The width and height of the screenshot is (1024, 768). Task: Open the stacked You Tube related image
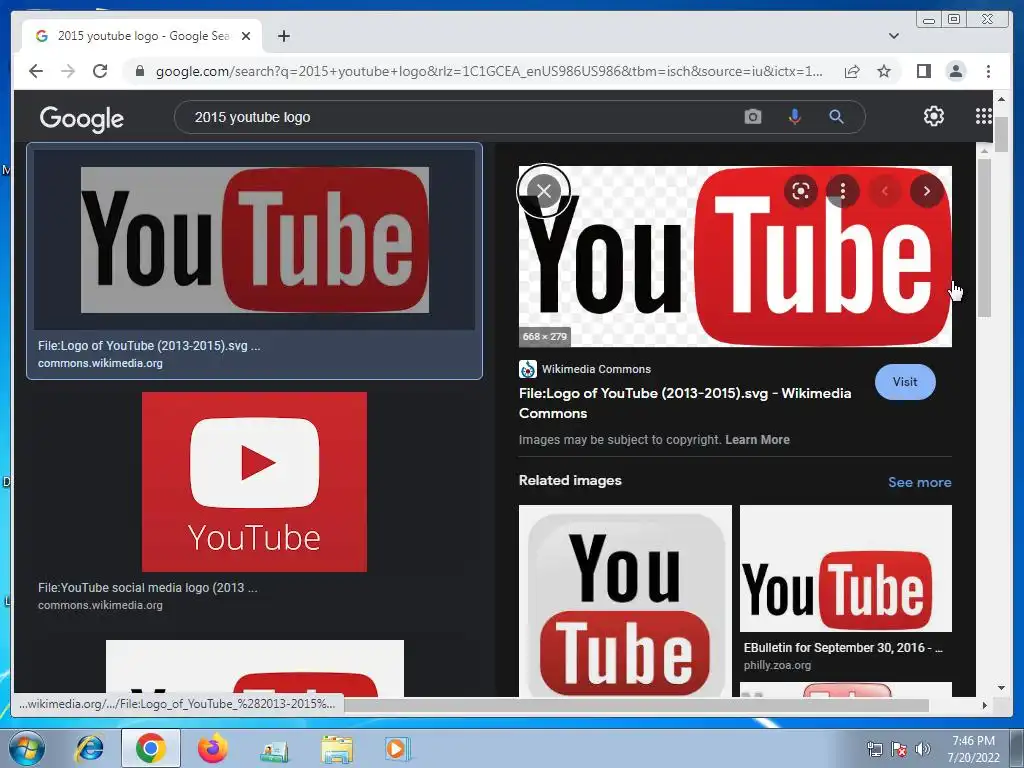[x=625, y=601]
